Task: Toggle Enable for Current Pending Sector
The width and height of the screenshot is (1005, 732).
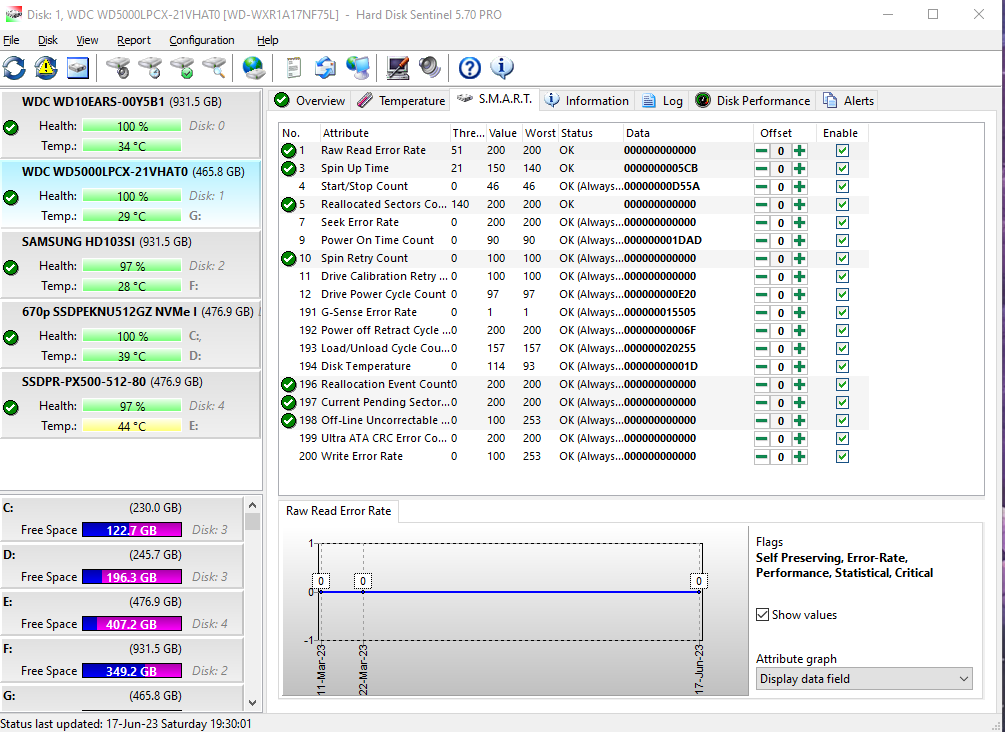Action: (x=842, y=403)
